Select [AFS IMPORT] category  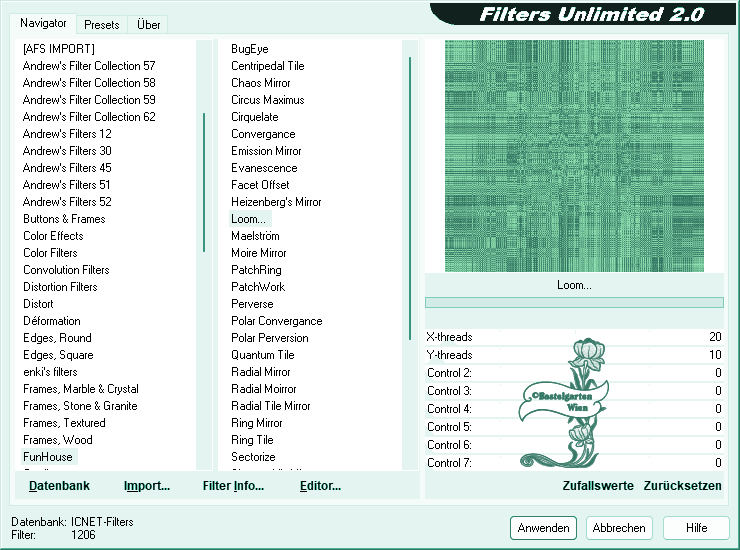[59, 49]
